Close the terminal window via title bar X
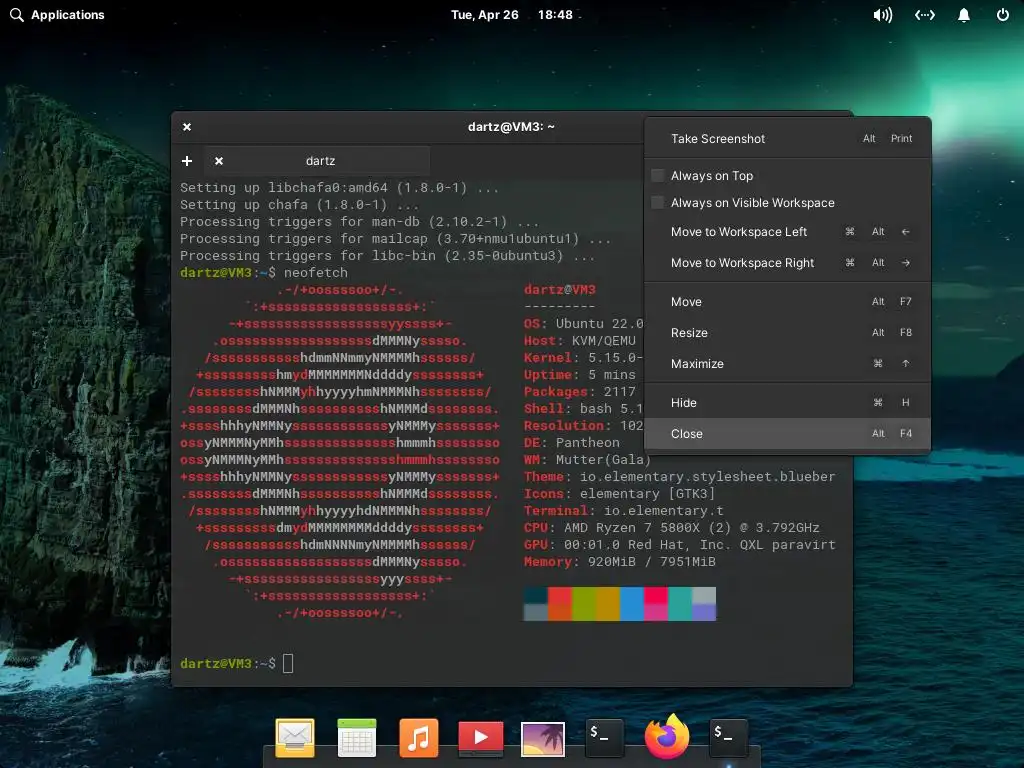The height and width of the screenshot is (768, 1024). 187,127
